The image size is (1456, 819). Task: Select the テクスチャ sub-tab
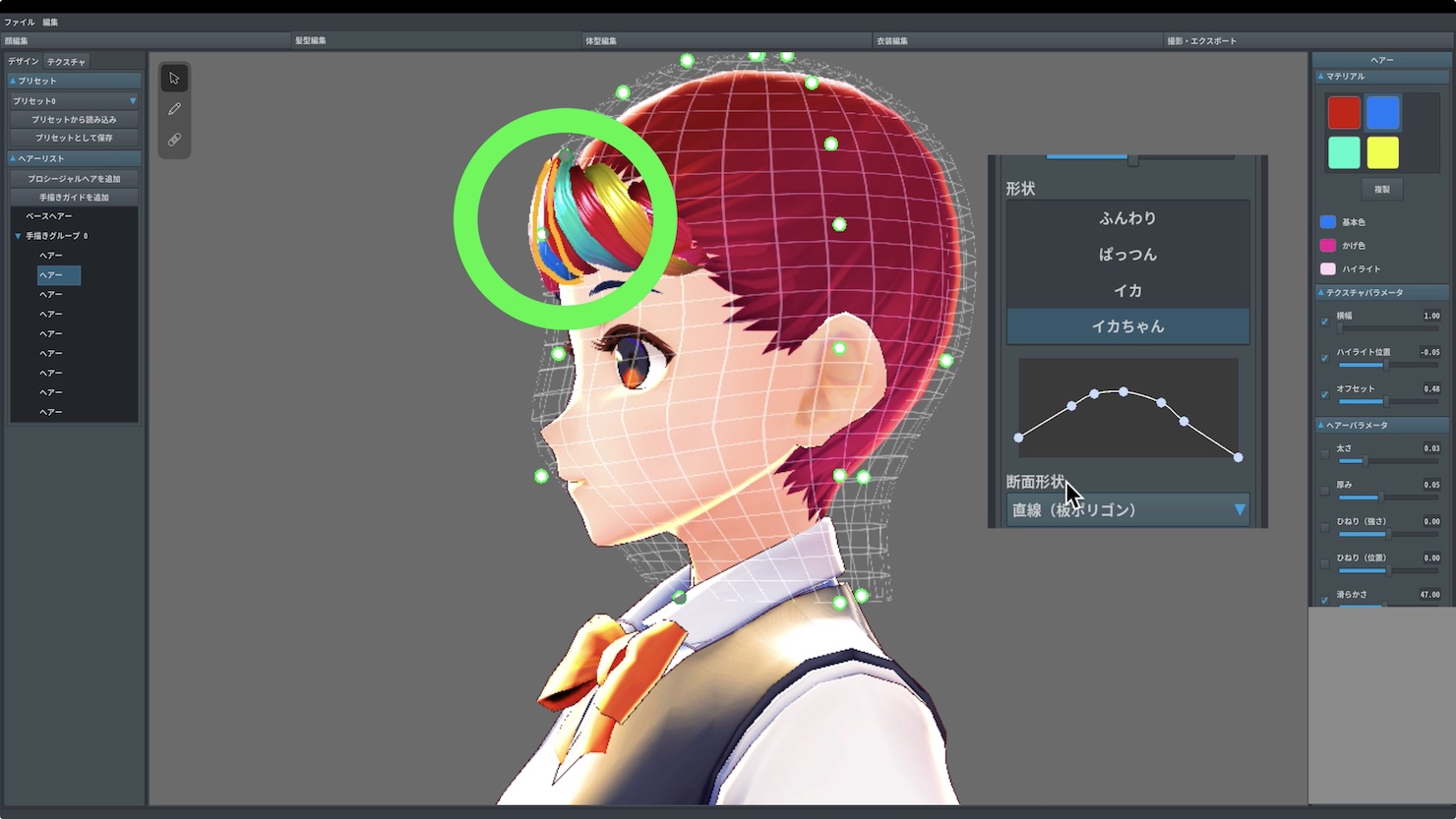66,61
